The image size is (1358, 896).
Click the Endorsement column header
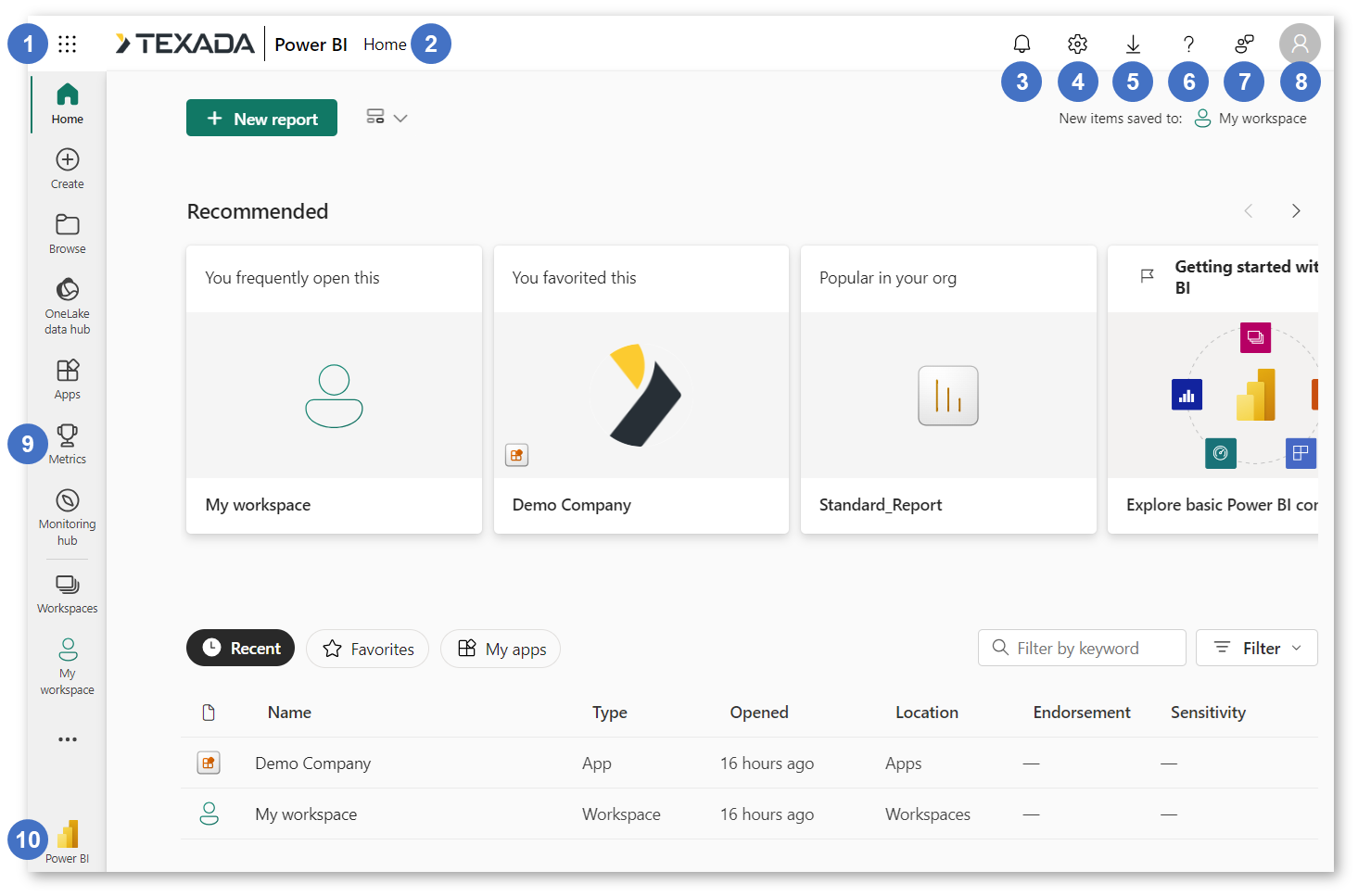pyautogui.click(x=1082, y=713)
